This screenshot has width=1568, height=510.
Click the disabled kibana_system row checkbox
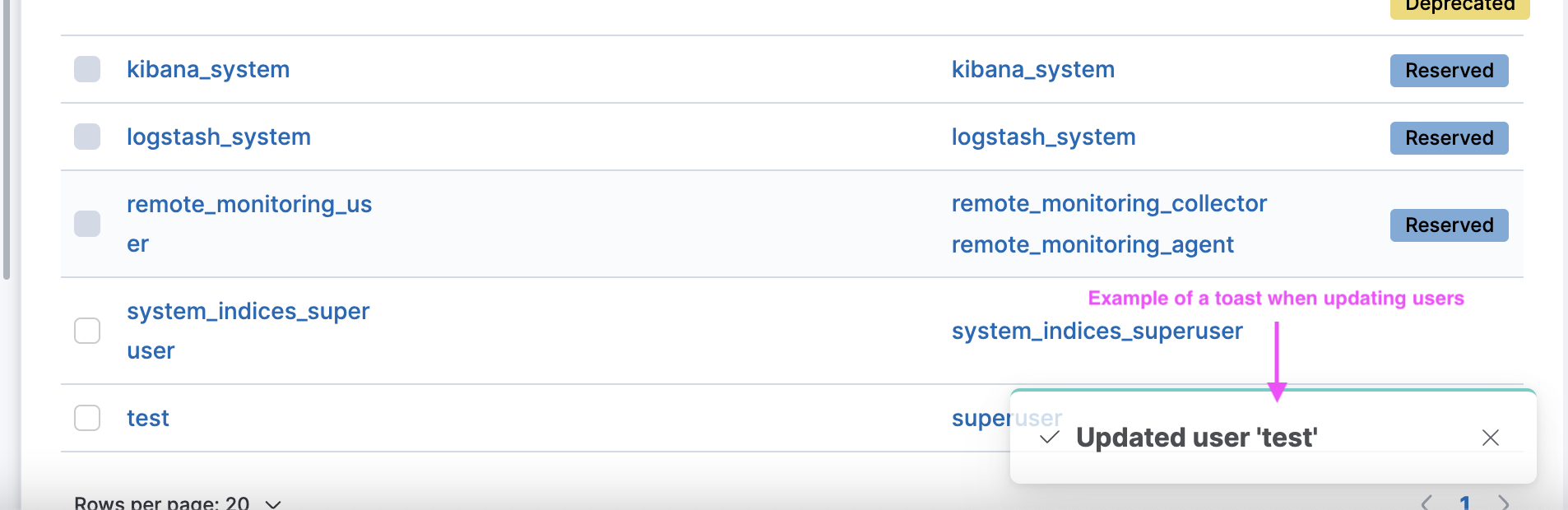[x=87, y=69]
